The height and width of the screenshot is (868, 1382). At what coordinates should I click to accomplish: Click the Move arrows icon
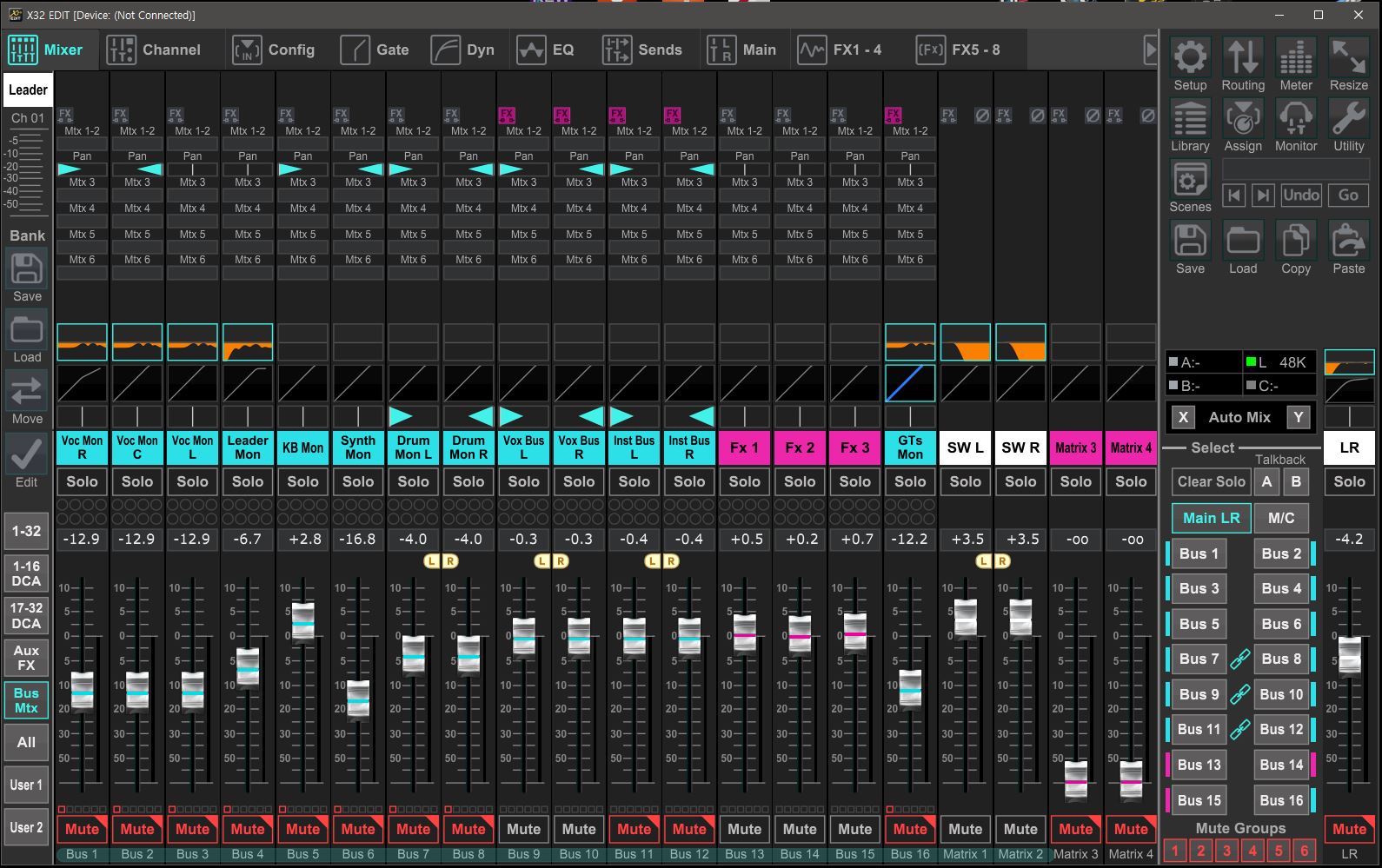click(27, 391)
